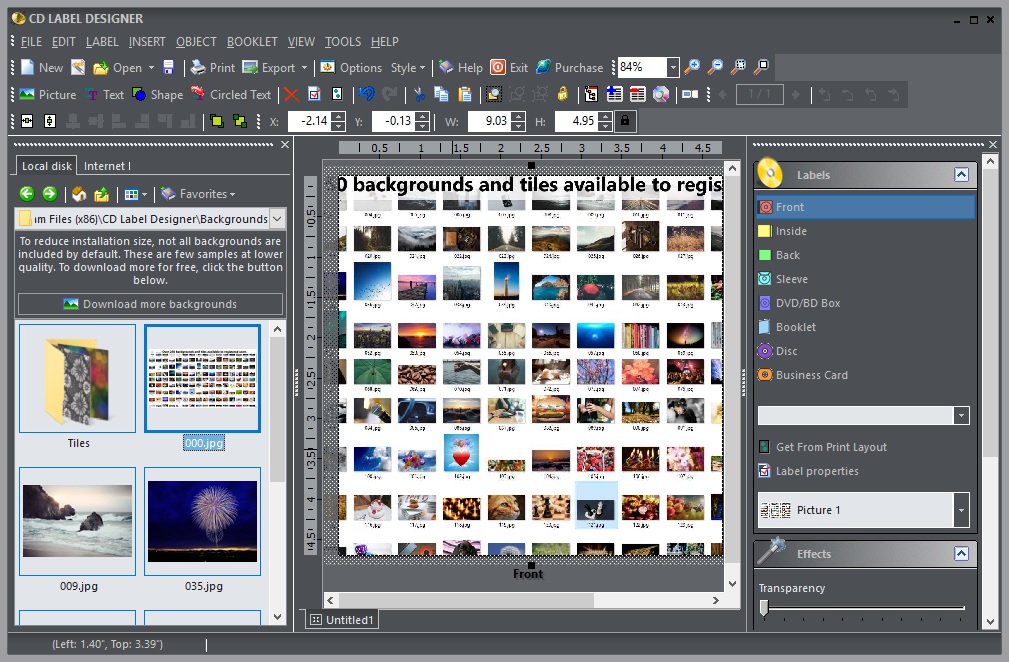Delete the selection using the red X icon
1009x662 pixels.
293,94
